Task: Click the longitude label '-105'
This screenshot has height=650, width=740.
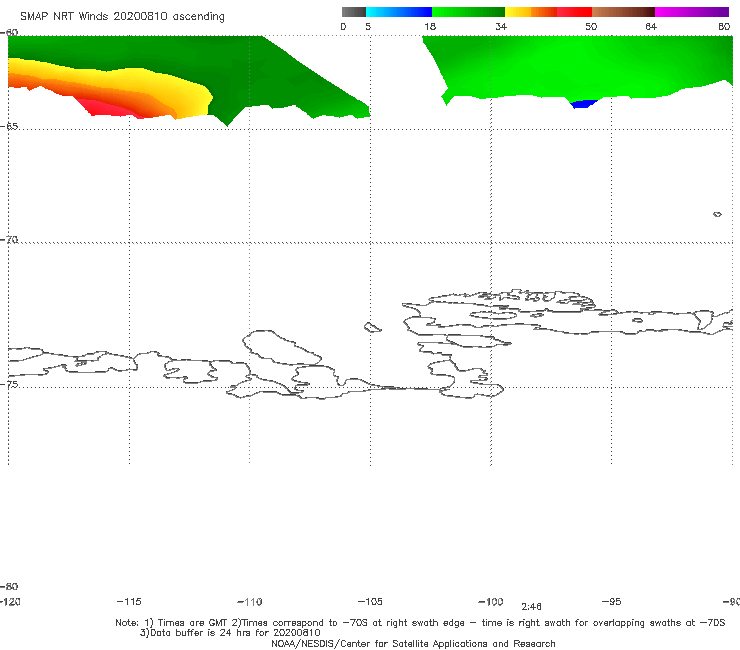Action: [x=370, y=602]
